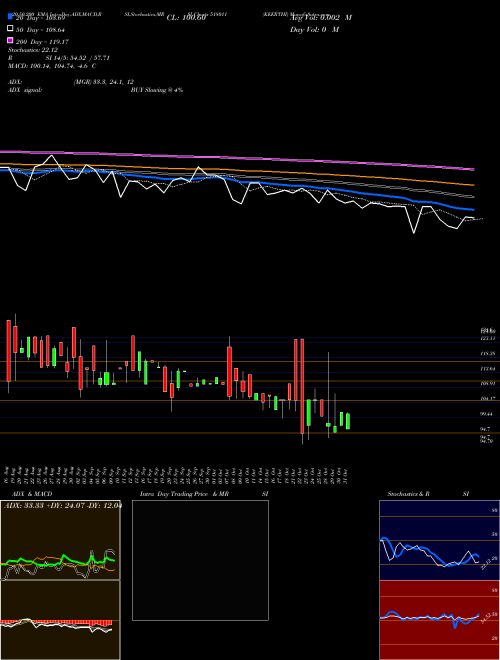
Task: Select the '50 Day = 108.64' label
Action: pyautogui.click(x=40, y=30)
